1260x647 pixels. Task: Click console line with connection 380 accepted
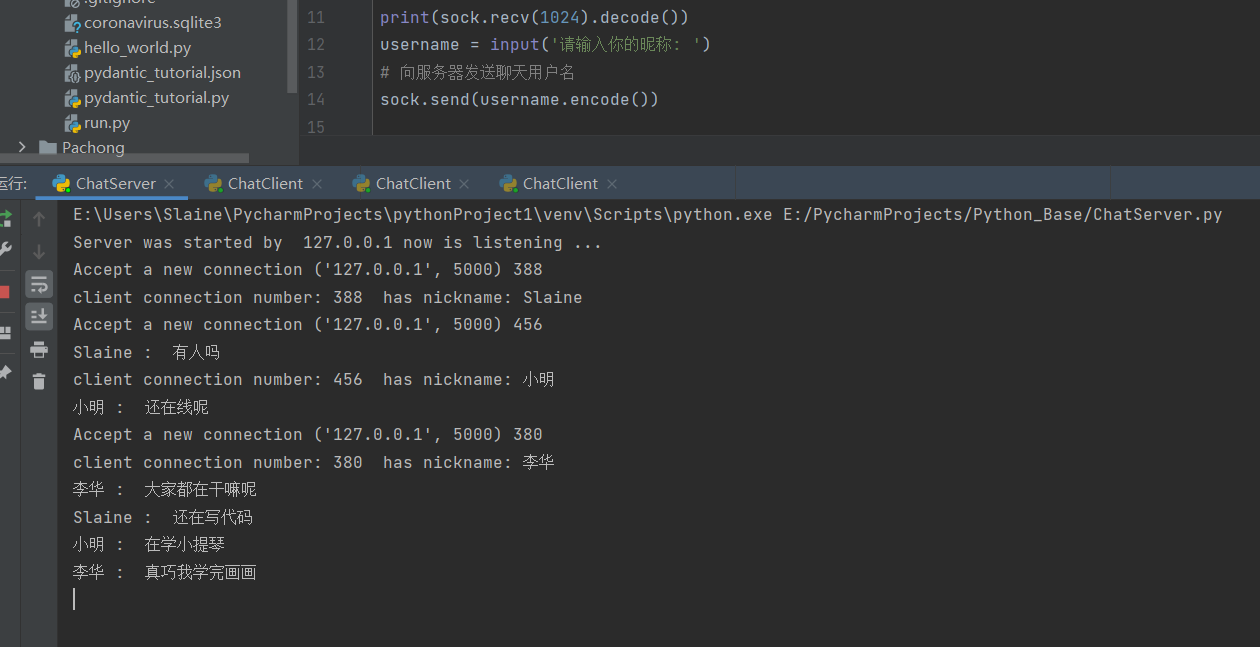pyautogui.click(x=308, y=434)
